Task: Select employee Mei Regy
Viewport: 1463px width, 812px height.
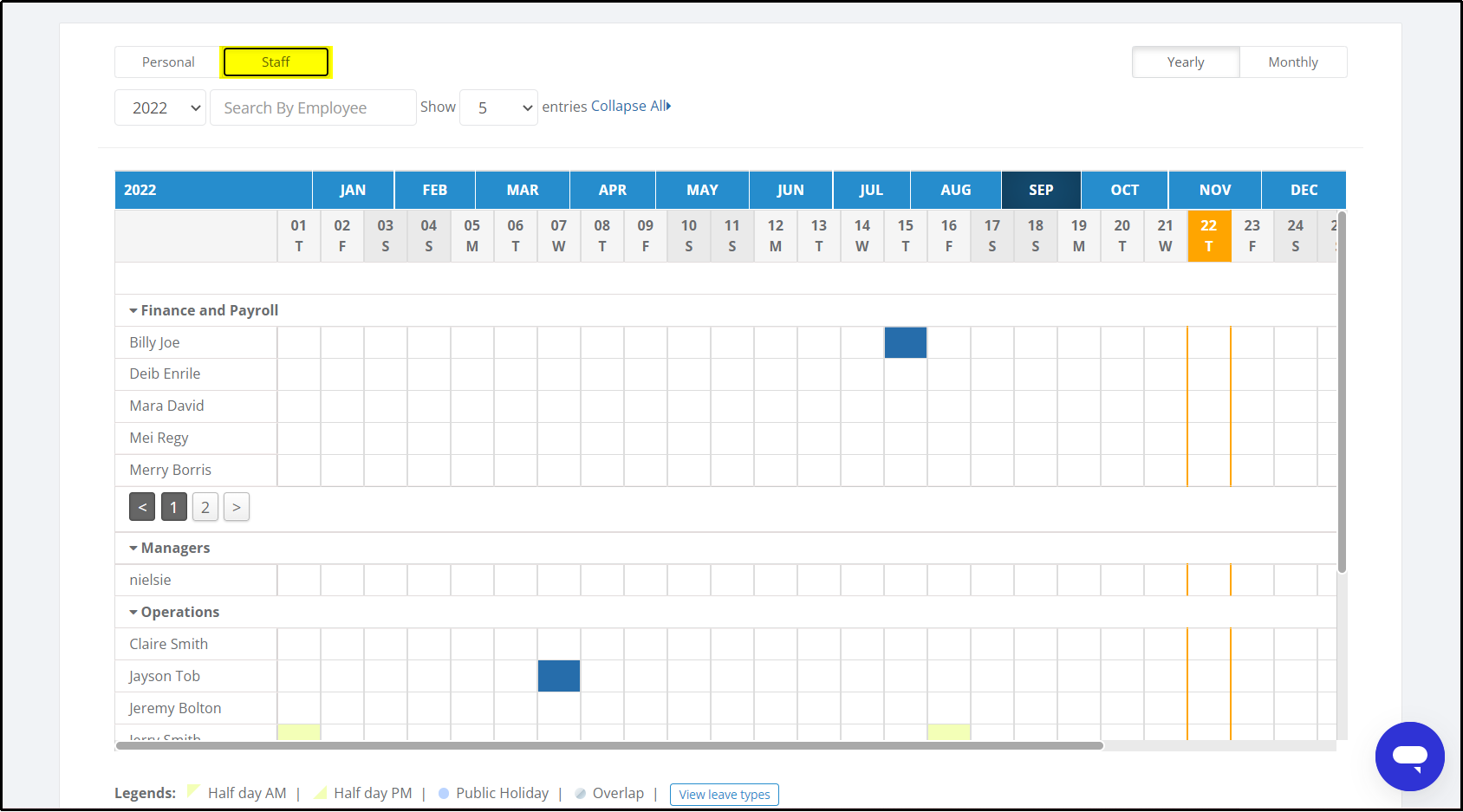Action: [159, 438]
